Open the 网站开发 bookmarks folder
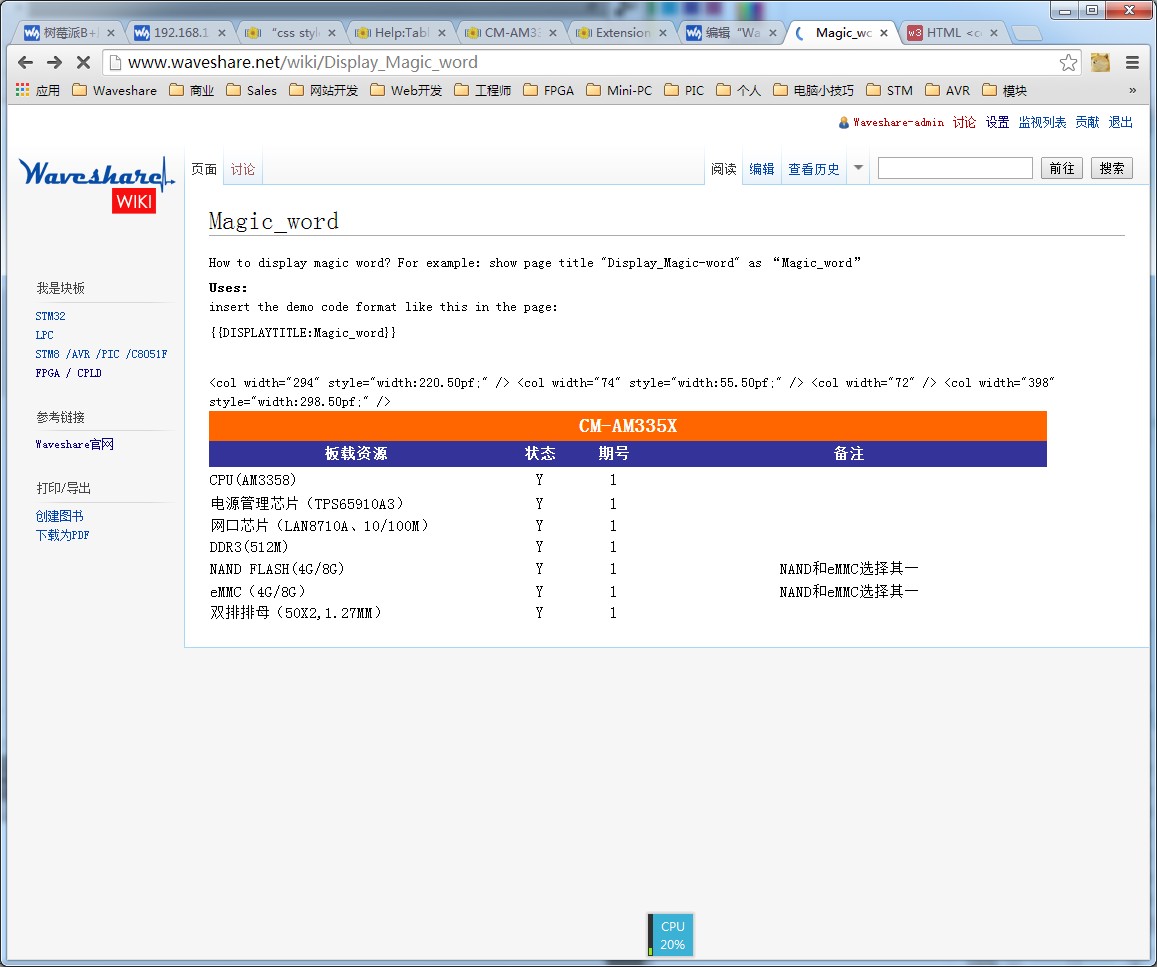 [324, 90]
